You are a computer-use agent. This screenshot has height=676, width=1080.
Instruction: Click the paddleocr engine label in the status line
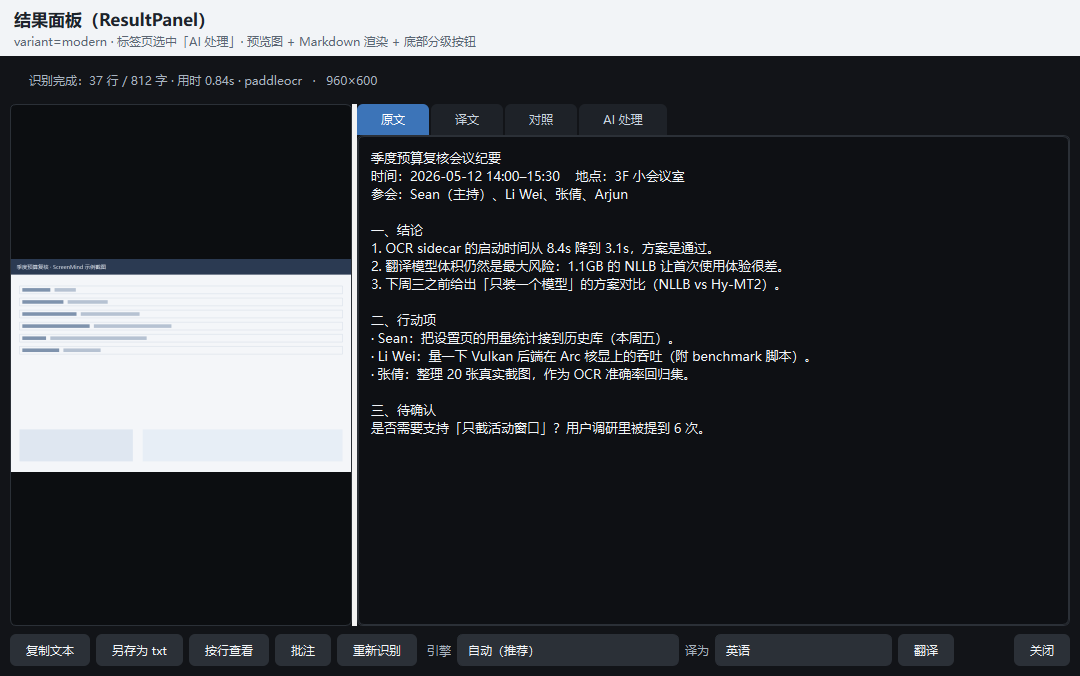click(273, 81)
